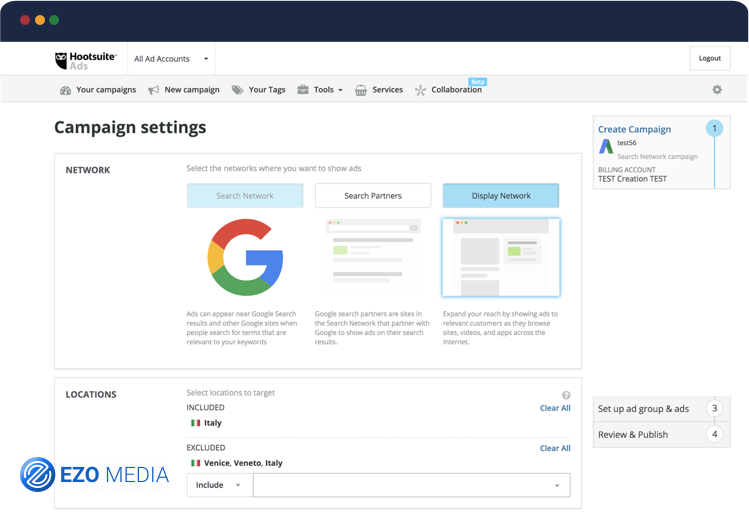
Task: Clear all excluded locations
Action: [x=555, y=448]
